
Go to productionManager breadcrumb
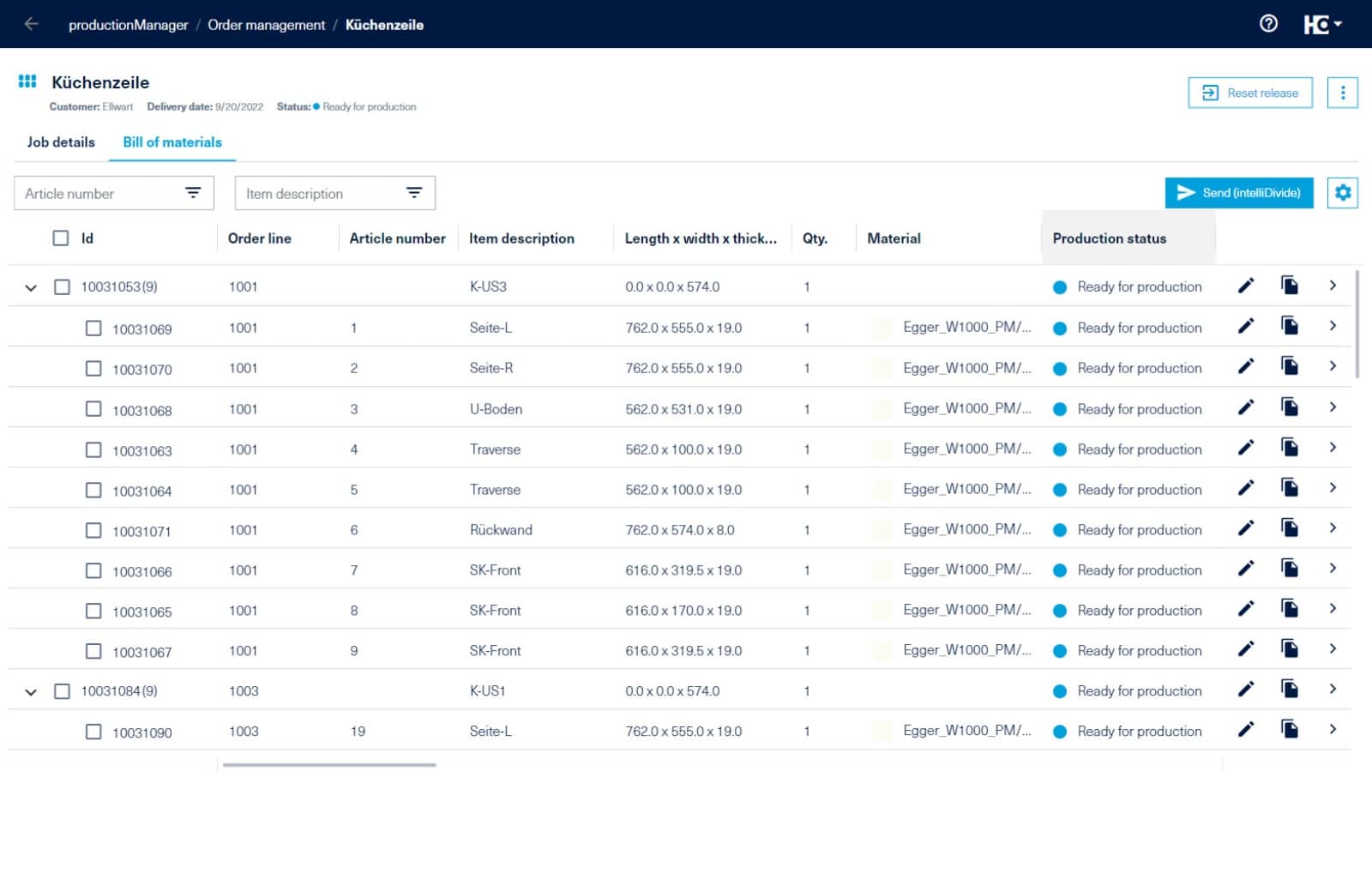pos(128,25)
